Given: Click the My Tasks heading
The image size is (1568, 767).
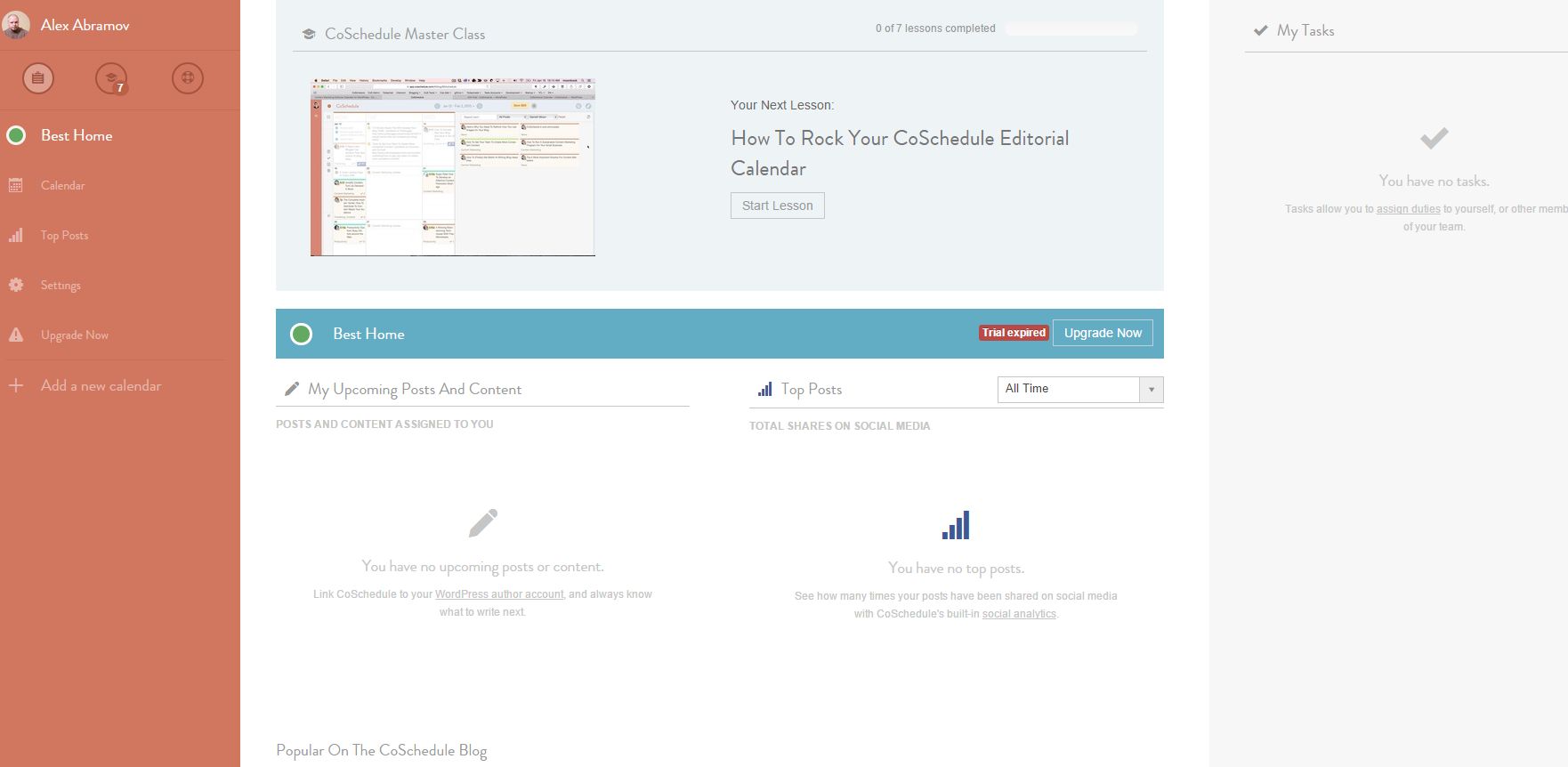Looking at the screenshot, I should click(1305, 30).
